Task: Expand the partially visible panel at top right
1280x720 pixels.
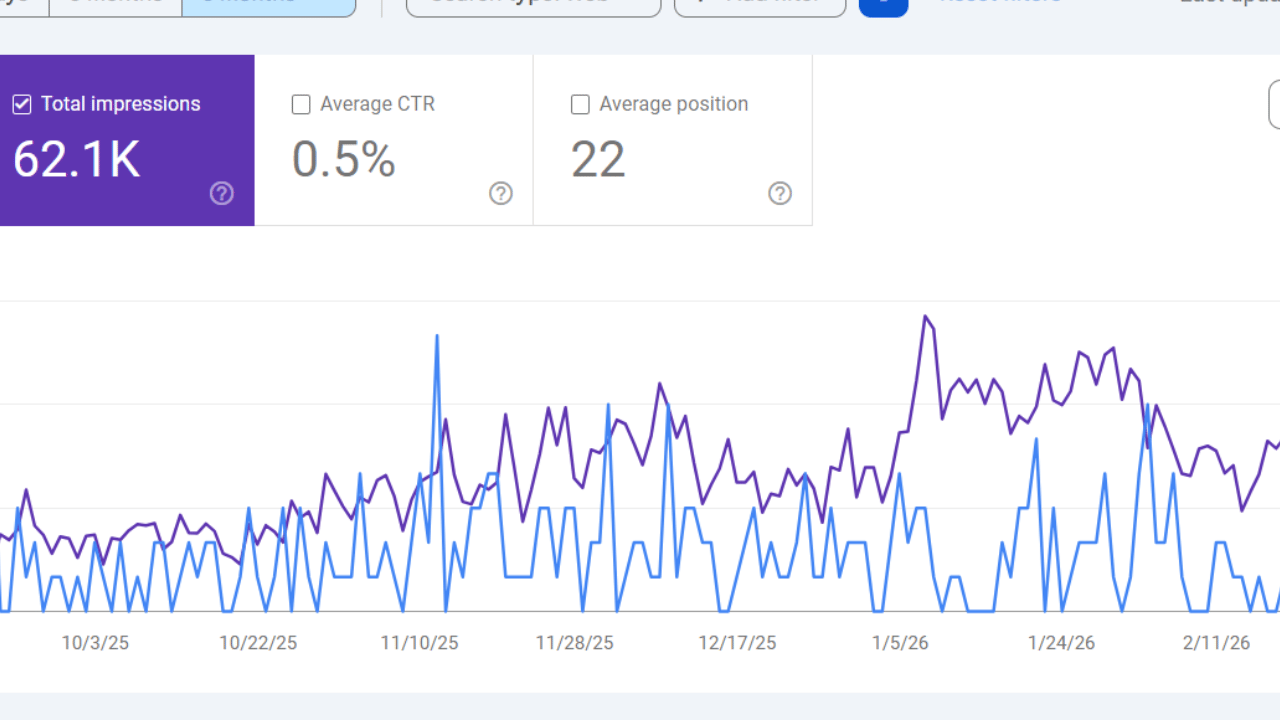Action: (x=1275, y=104)
